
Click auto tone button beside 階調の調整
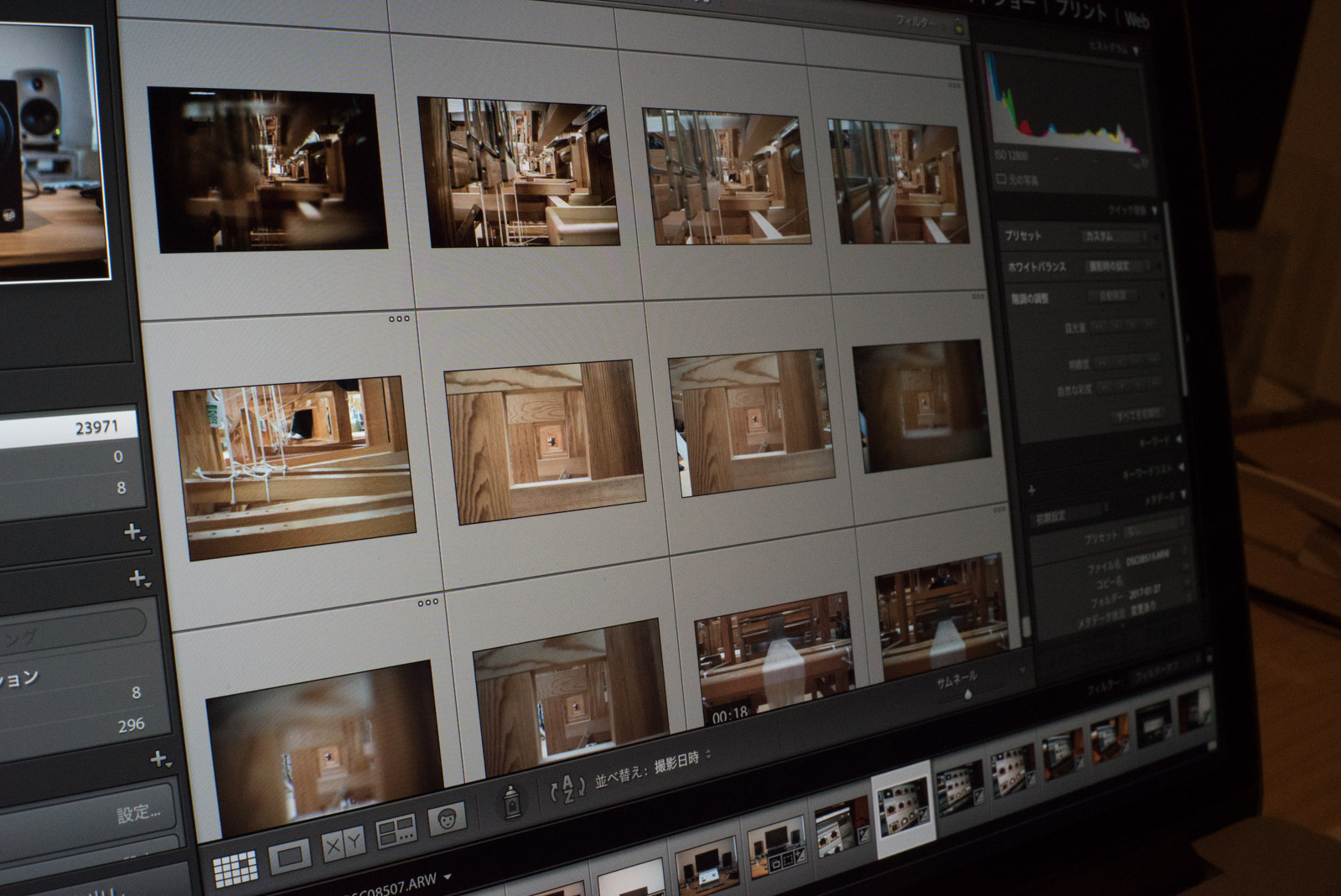coord(1114,296)
